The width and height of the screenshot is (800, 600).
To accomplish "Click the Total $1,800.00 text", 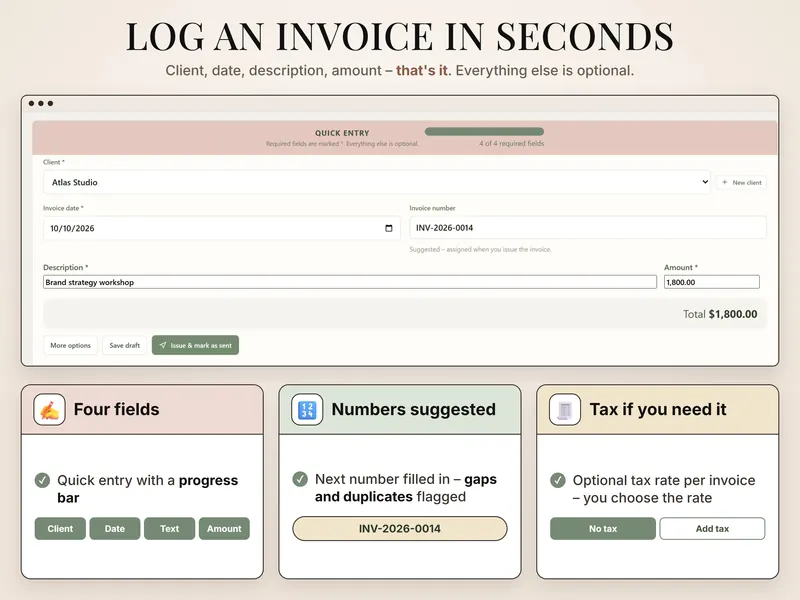I will coord(720,314).
